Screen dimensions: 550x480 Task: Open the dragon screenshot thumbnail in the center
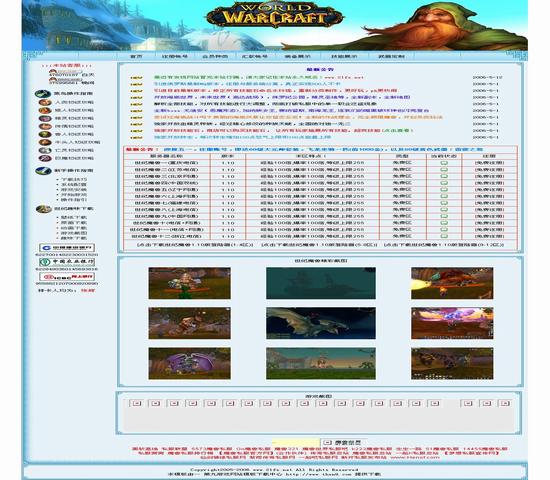coord(321,323)
